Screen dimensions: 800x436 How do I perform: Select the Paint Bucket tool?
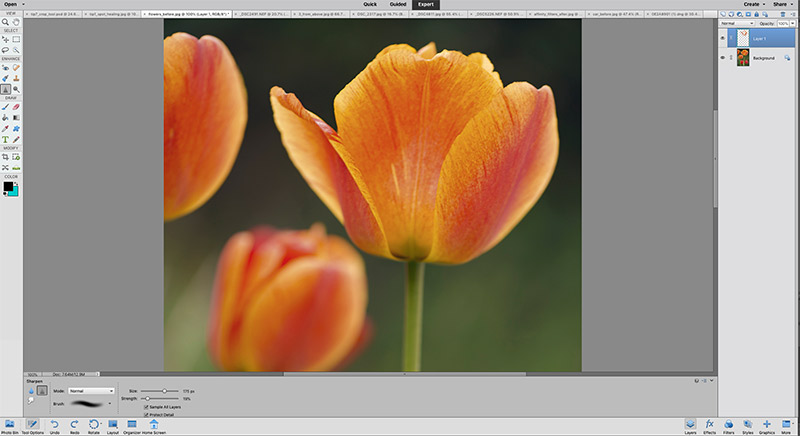(x=5, y=118)
